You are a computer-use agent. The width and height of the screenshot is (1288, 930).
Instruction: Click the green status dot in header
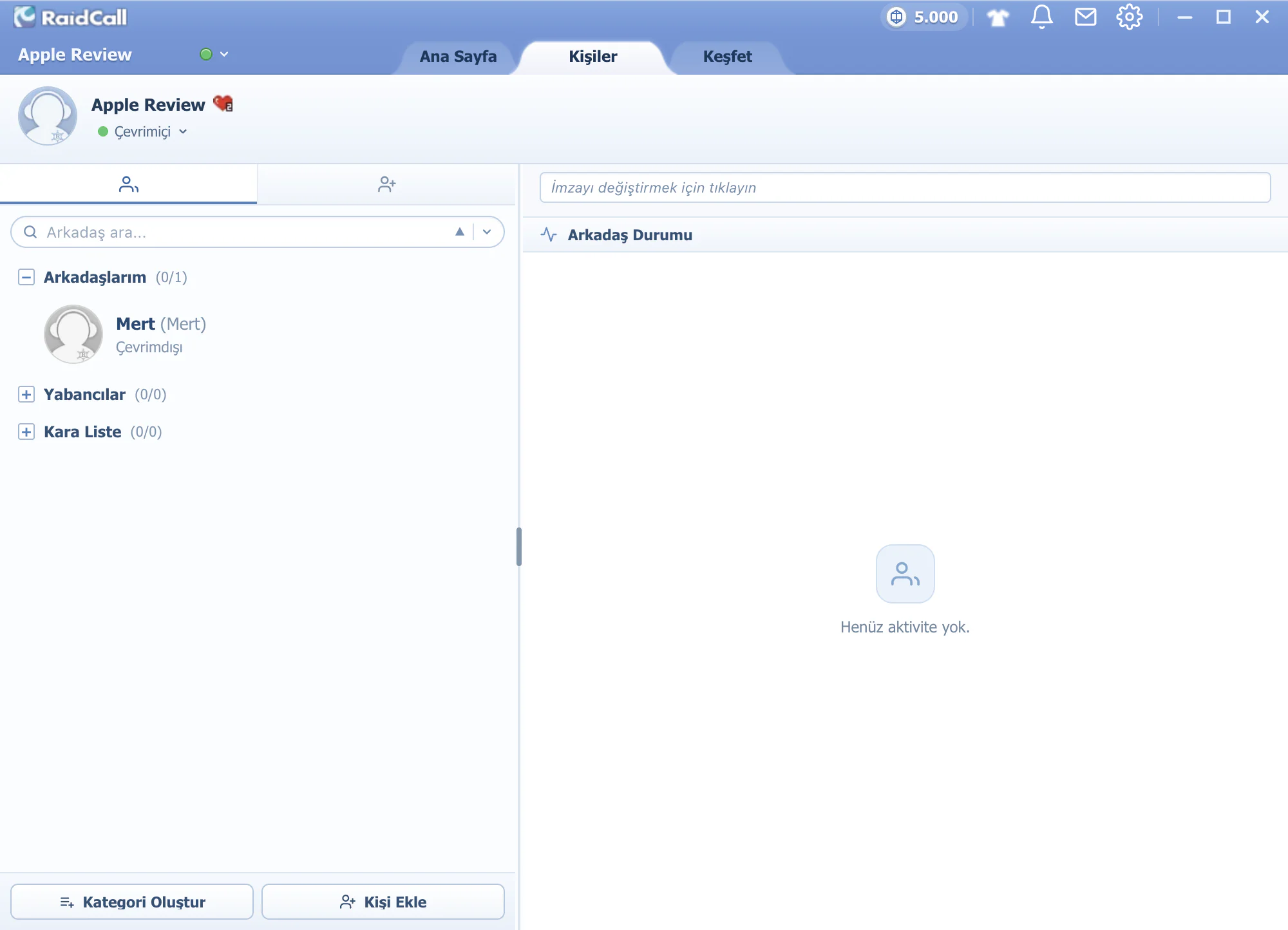pos(206,54)
